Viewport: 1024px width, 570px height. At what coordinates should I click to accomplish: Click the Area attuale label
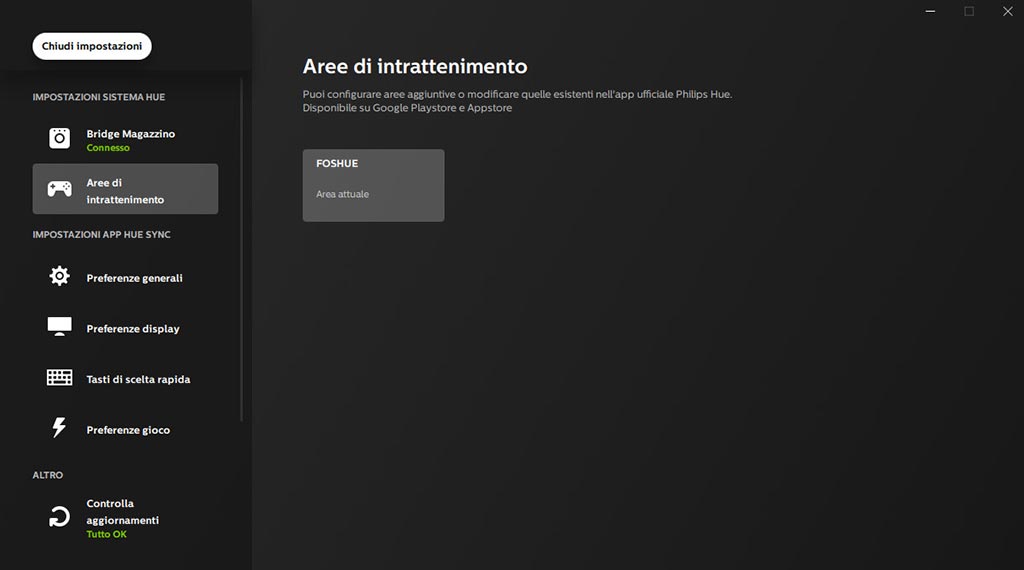click(x=342, y=194)
